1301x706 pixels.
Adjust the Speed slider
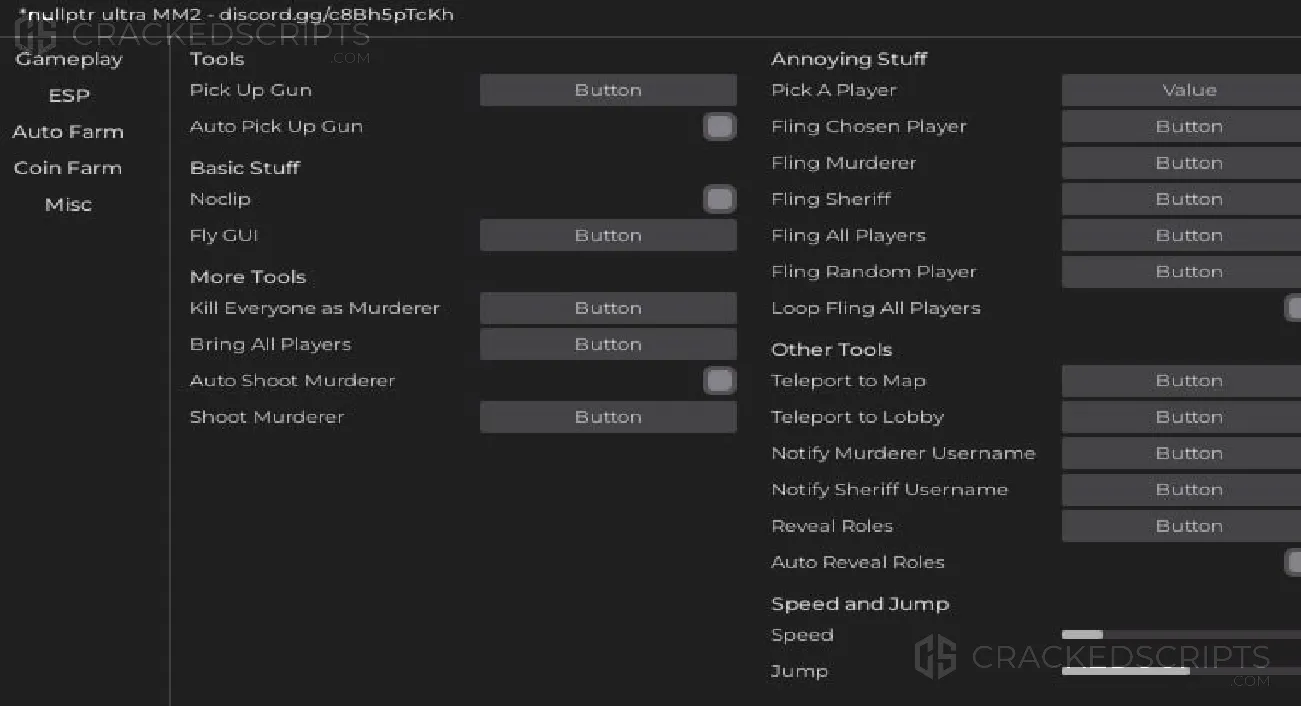[1181, 634]
